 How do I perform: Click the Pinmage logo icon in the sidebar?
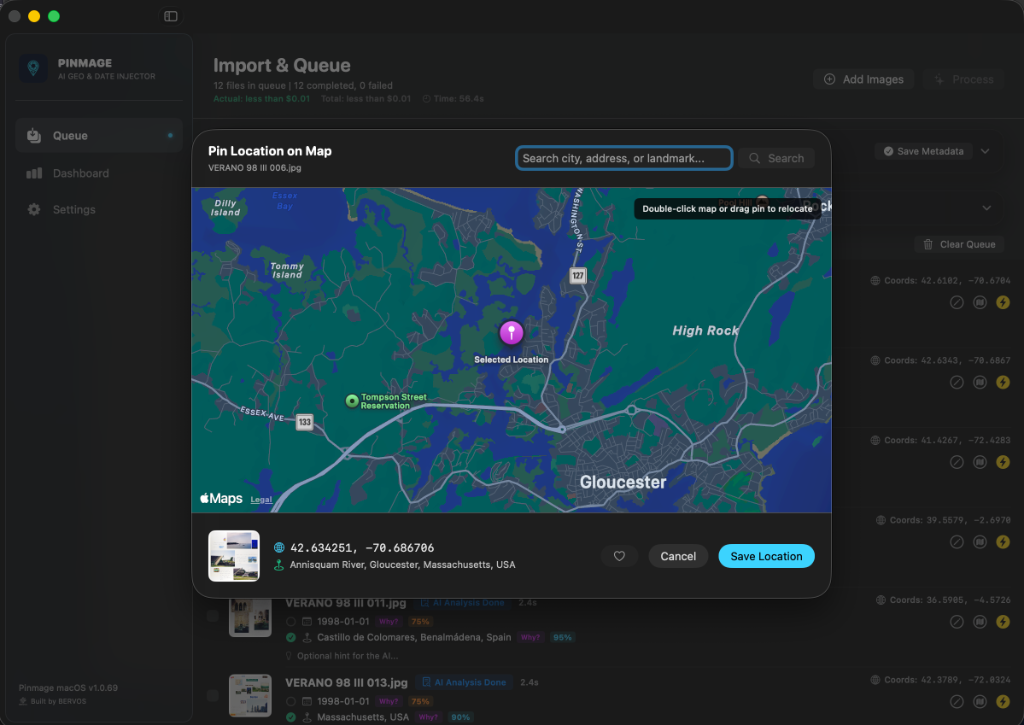[x=33, y=68]
